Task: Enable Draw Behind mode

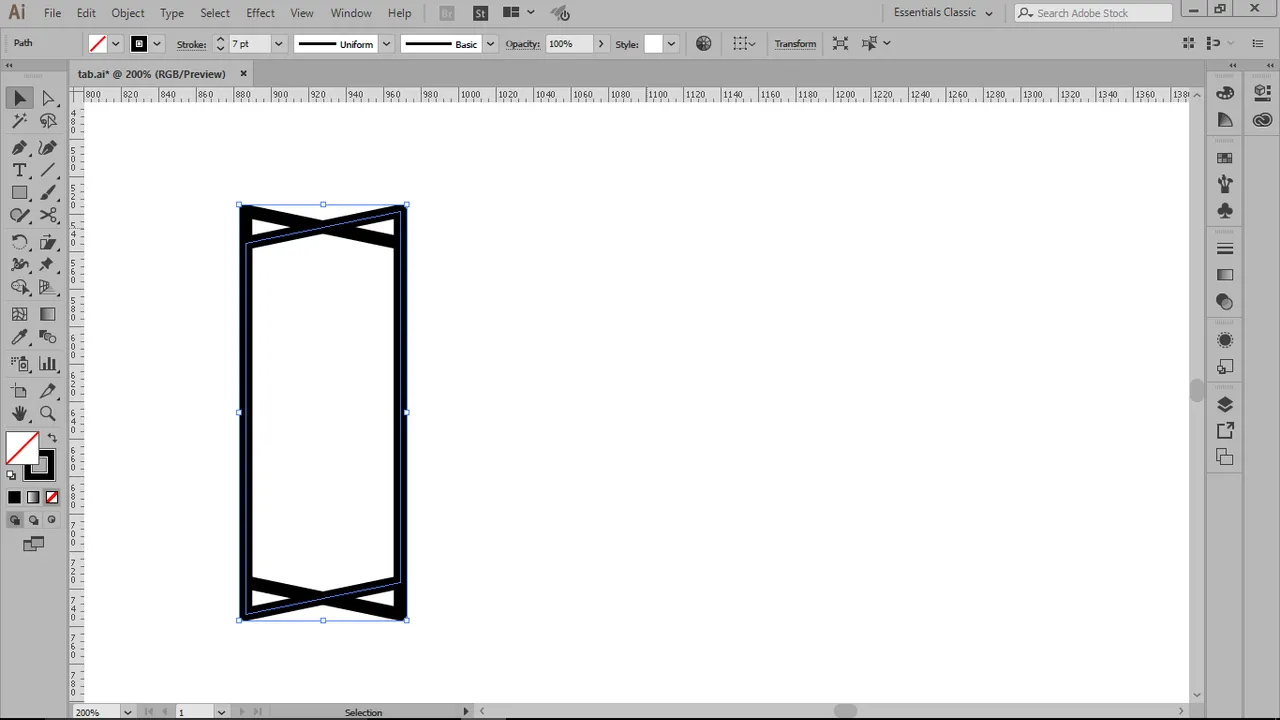Action: (x=33, y=520)
